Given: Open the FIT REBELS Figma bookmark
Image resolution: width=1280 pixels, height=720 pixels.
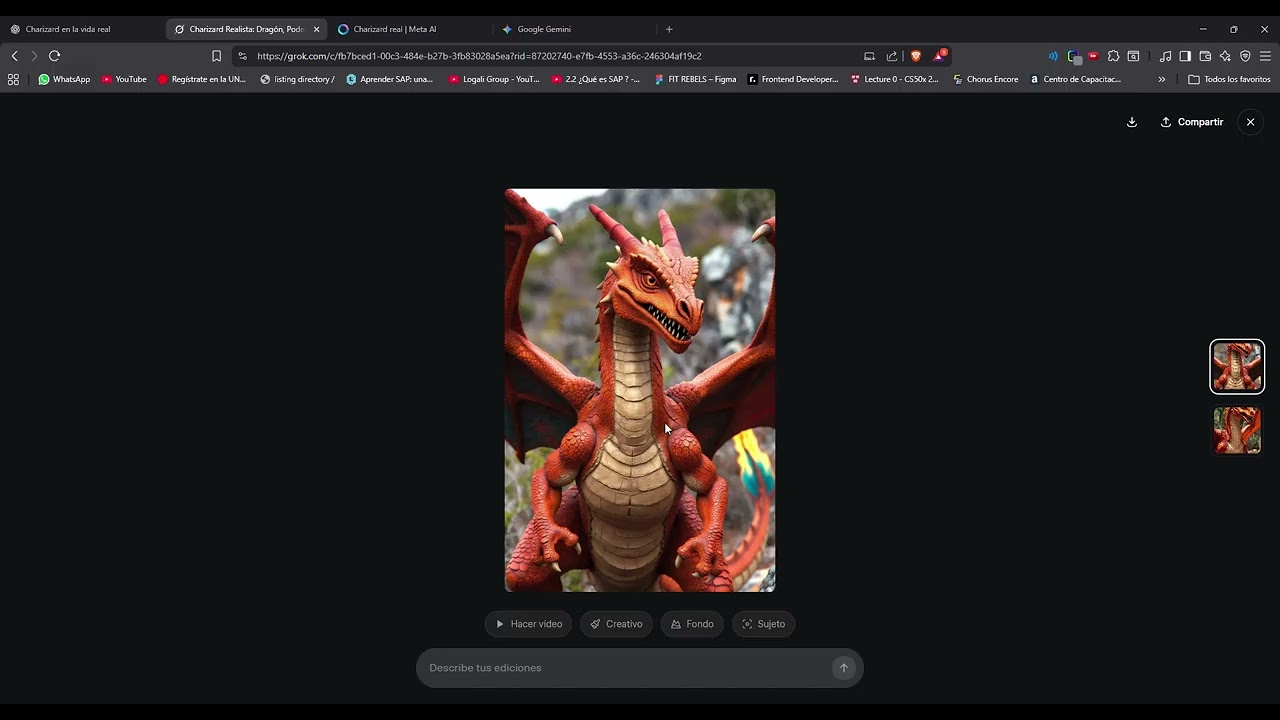Looking at the screenshot, I should (695, 79).
